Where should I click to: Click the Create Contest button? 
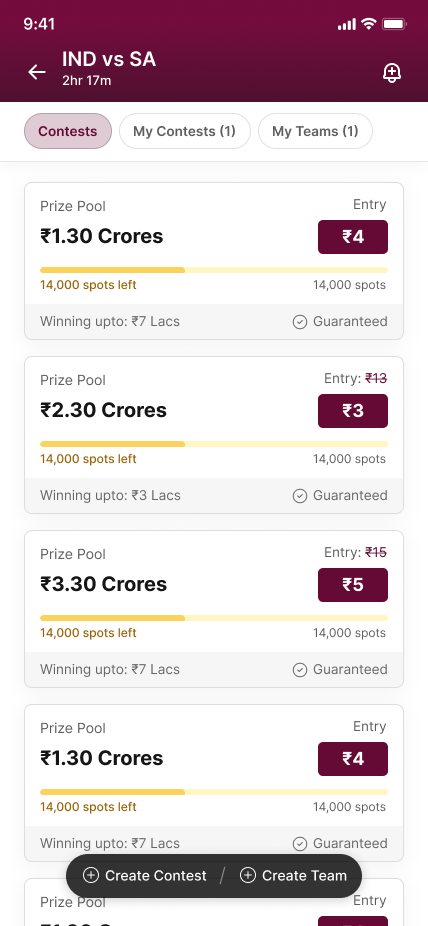145,875
